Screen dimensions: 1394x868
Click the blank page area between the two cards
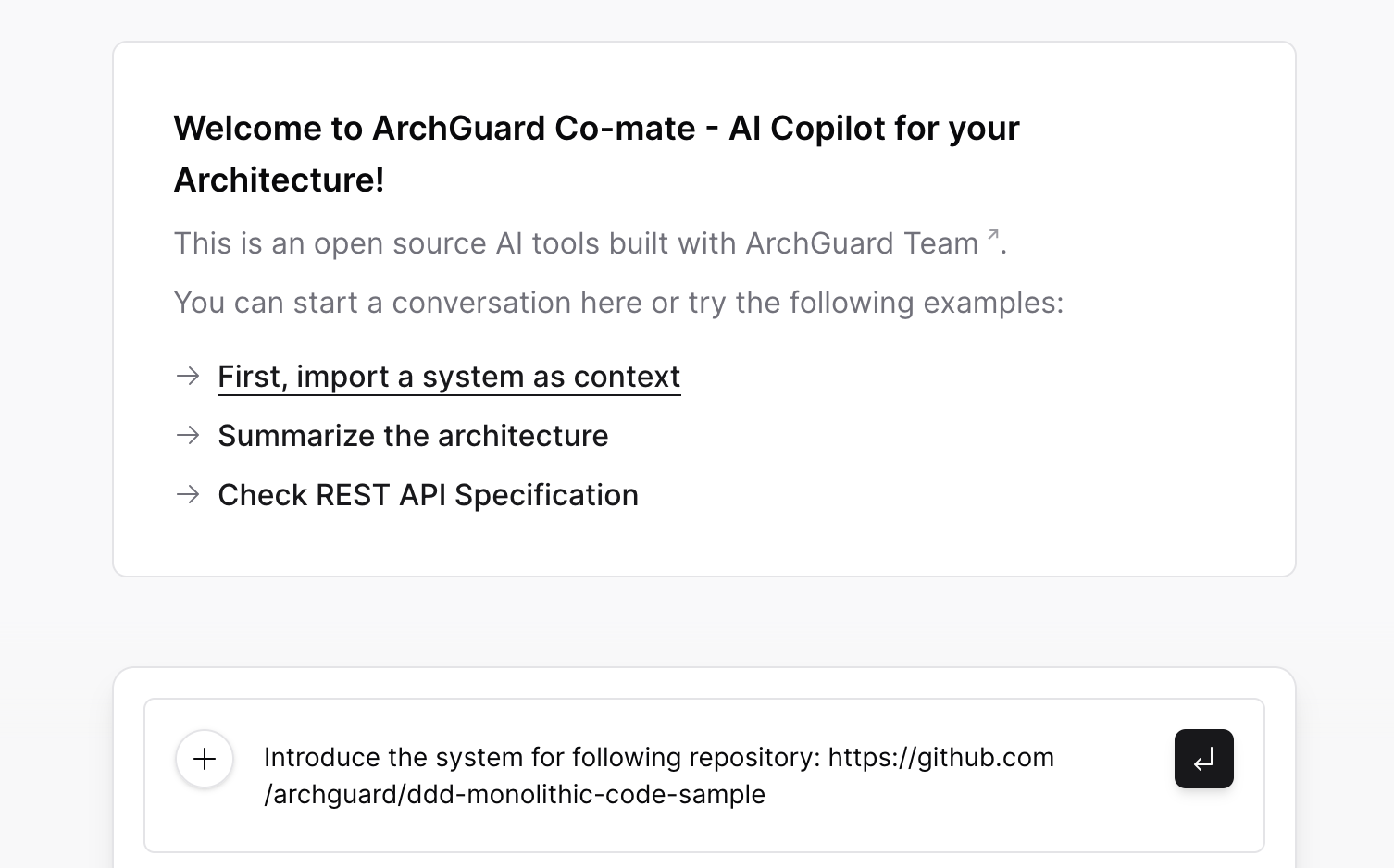click(x=703, y=622)
